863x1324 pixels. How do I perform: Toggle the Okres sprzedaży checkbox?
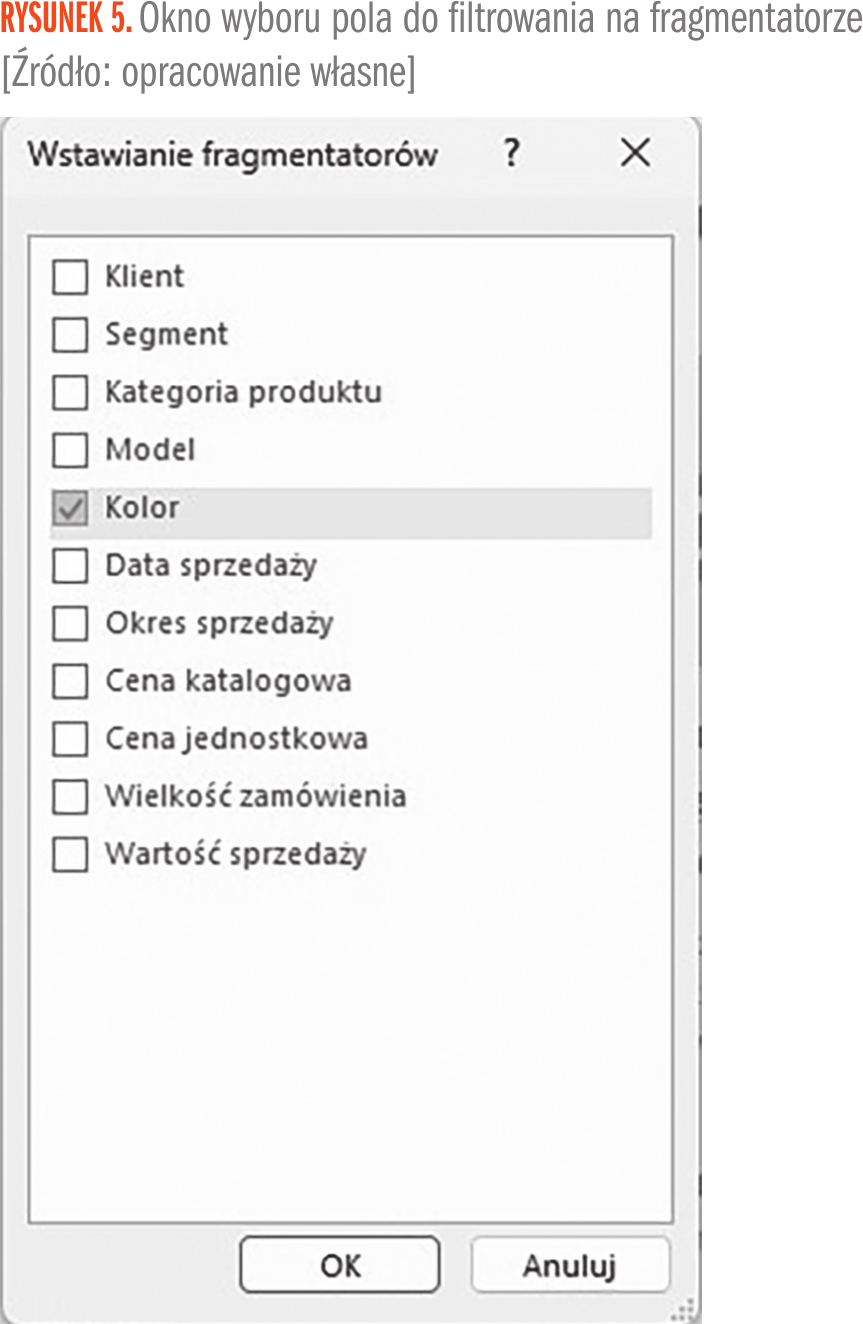(70, 625)
